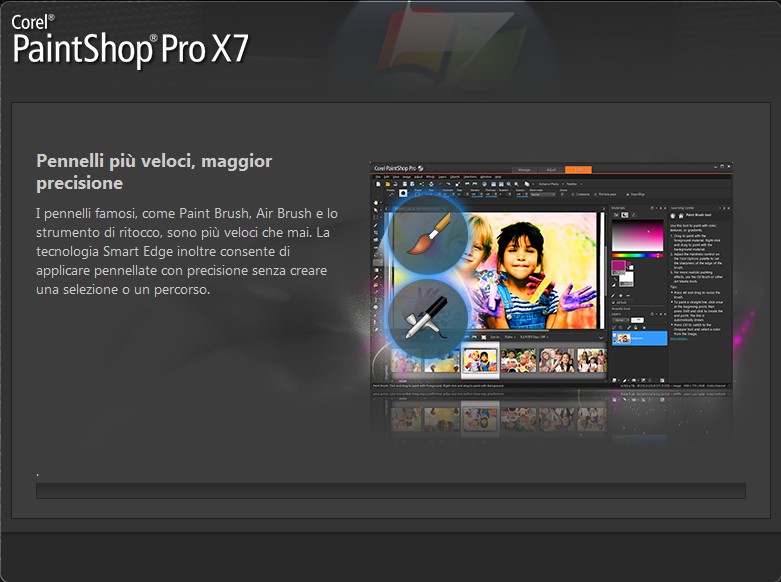Click the pink gradient color picker area
The height and width of the screenshot is (582, 781).
pos(638,235)
